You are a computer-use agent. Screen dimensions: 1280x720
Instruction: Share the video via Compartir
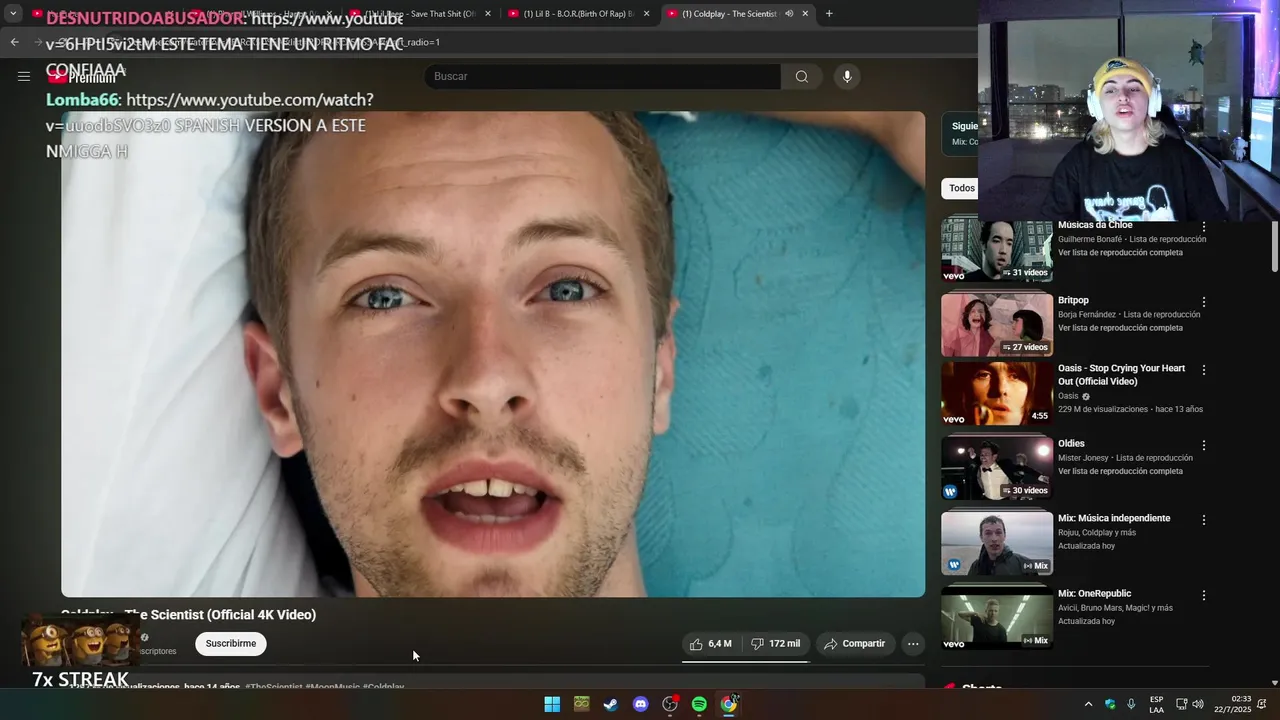(x=855, y=644)
